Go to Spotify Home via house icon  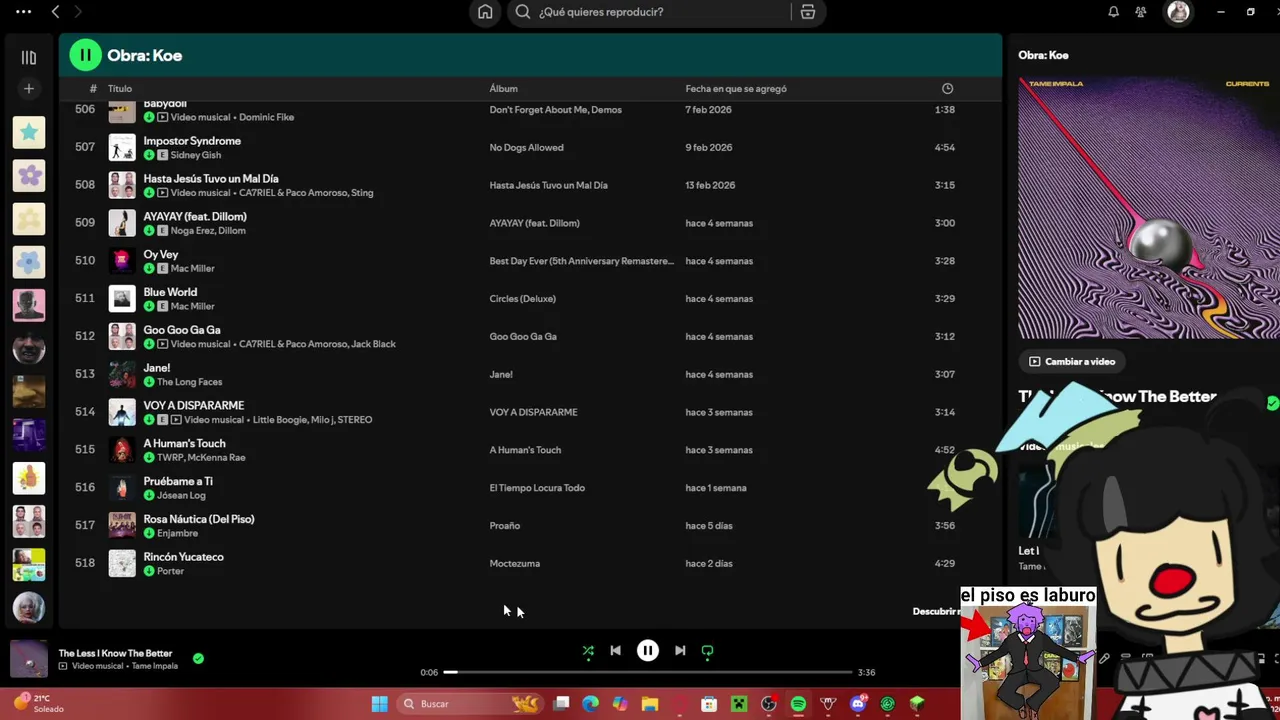[x=485, y=12]
